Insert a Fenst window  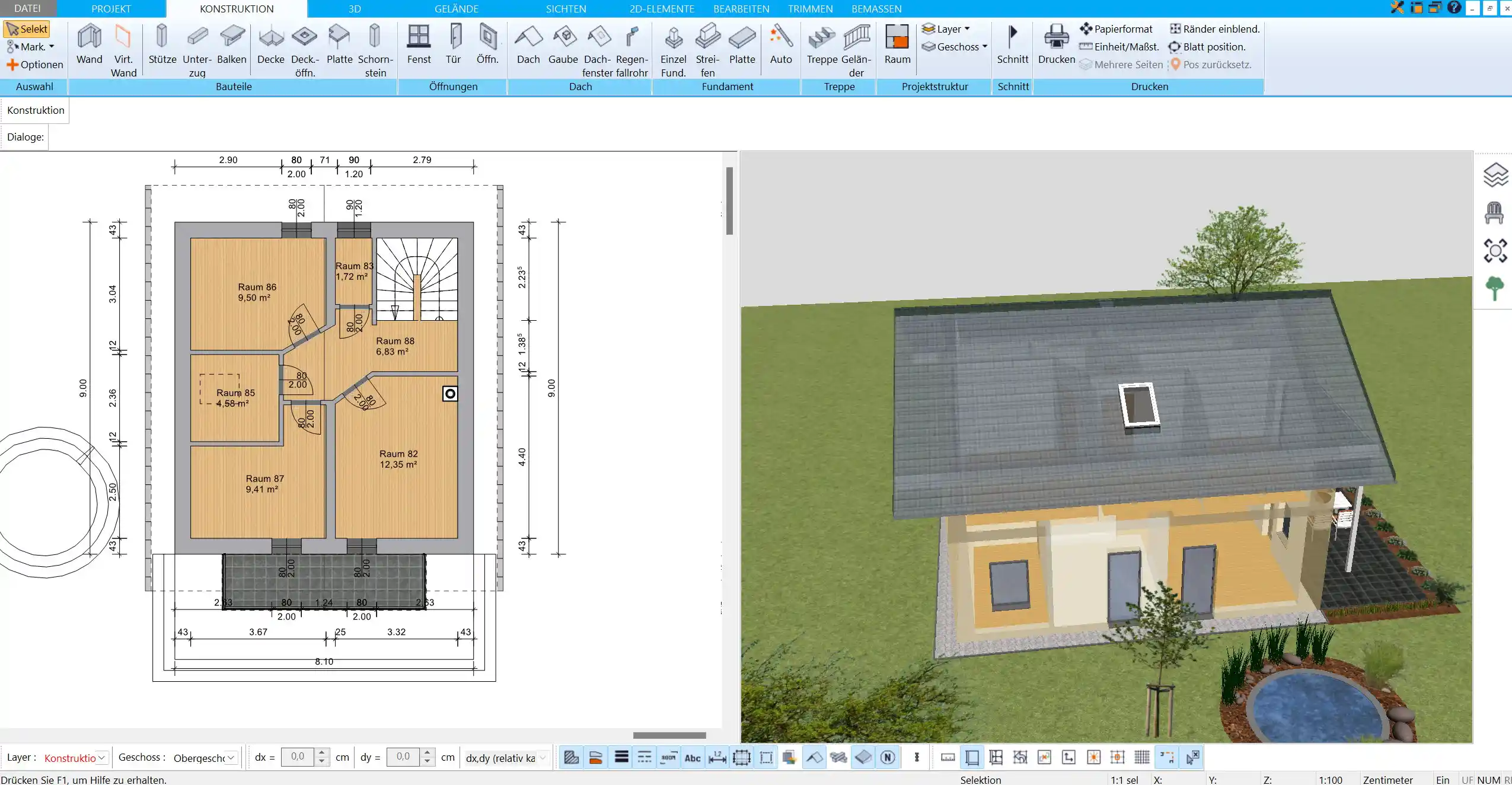click(419, 44)
